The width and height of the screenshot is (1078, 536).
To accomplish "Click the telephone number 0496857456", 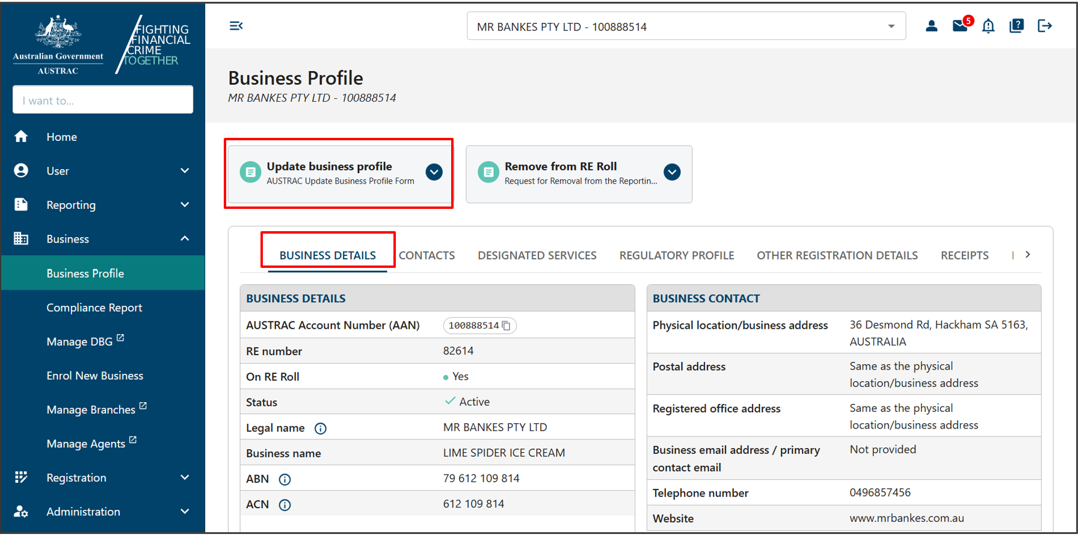I will [x=880, y=493].
